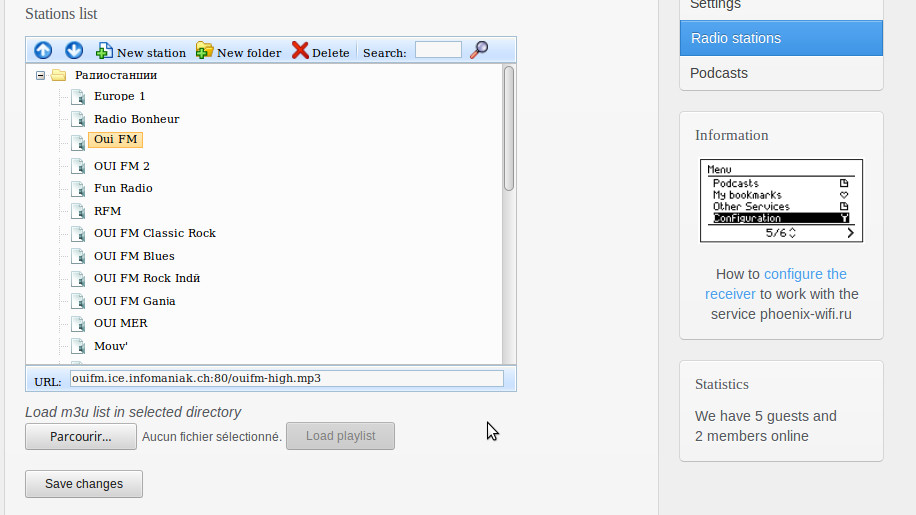Select the Radio Bonheur station
Screen dimensions: 916x515
tap(136, 119)
